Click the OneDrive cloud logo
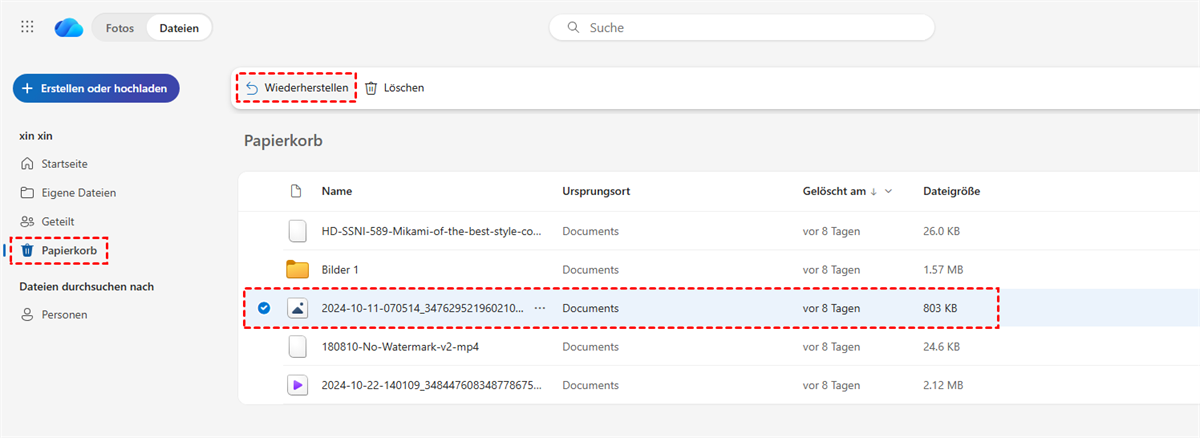1200x438 pixels. coord(69,28)
